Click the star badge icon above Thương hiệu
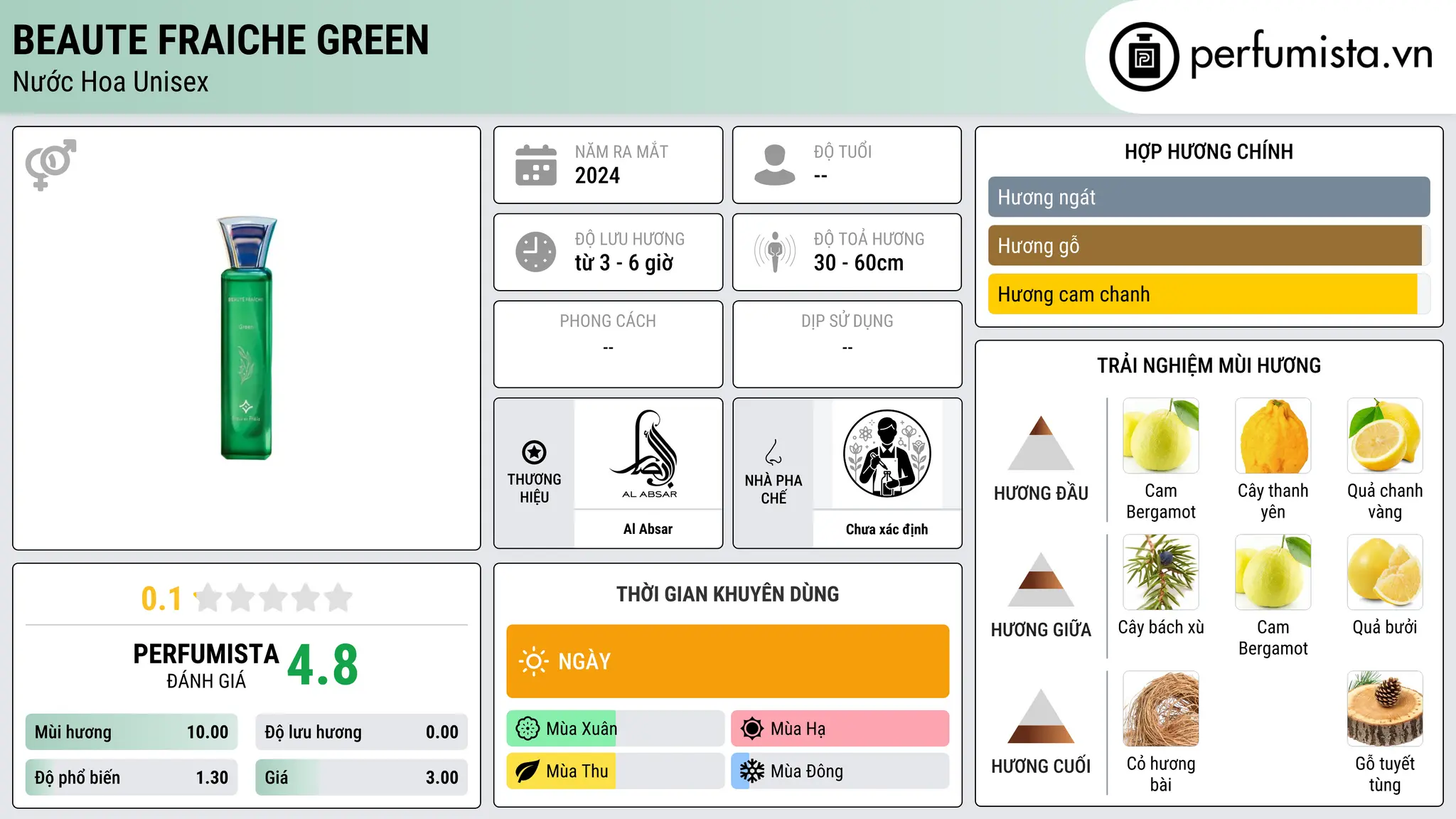The height and width of the screenshot is (819, 1456). click(534, 452)
